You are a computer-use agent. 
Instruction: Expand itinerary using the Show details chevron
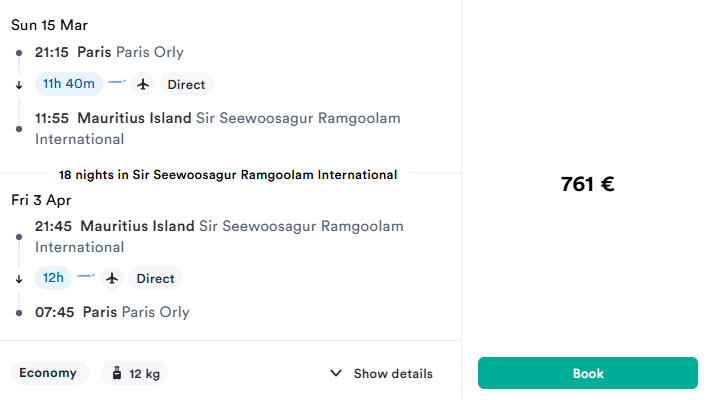pyautogui.click(x=336, y=374)
